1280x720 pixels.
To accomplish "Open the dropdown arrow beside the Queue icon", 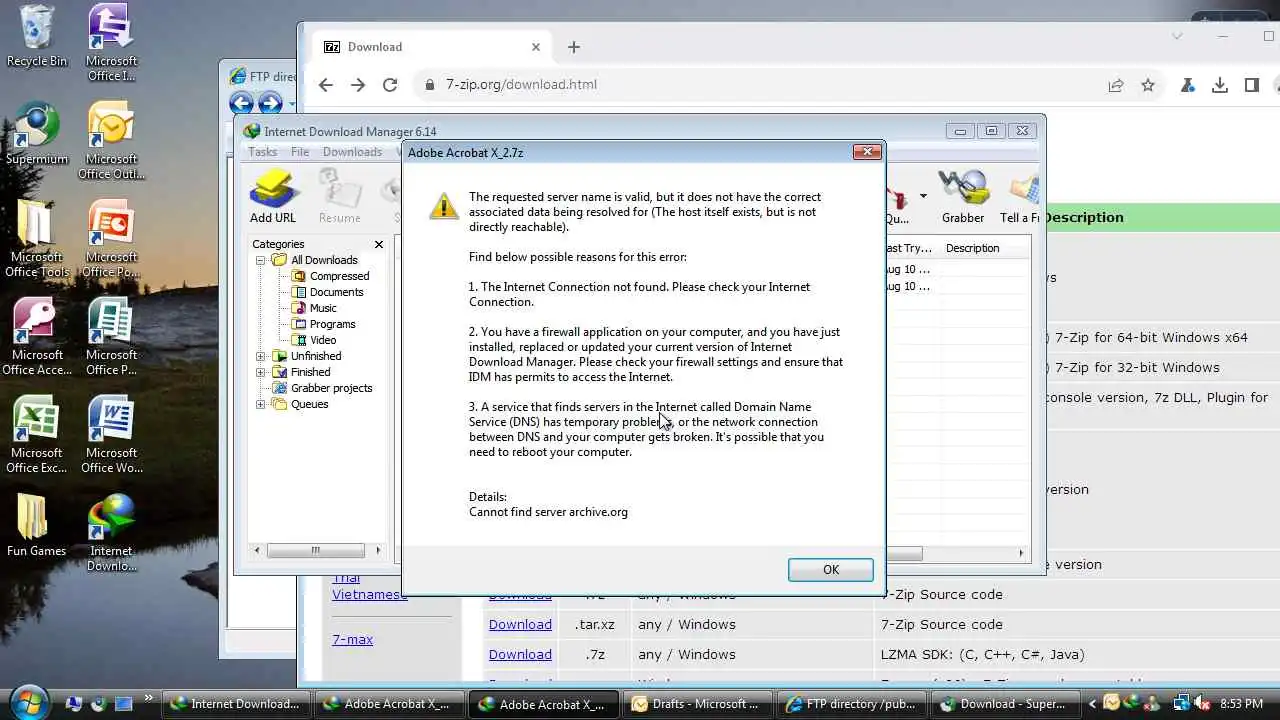I will 922,196.
